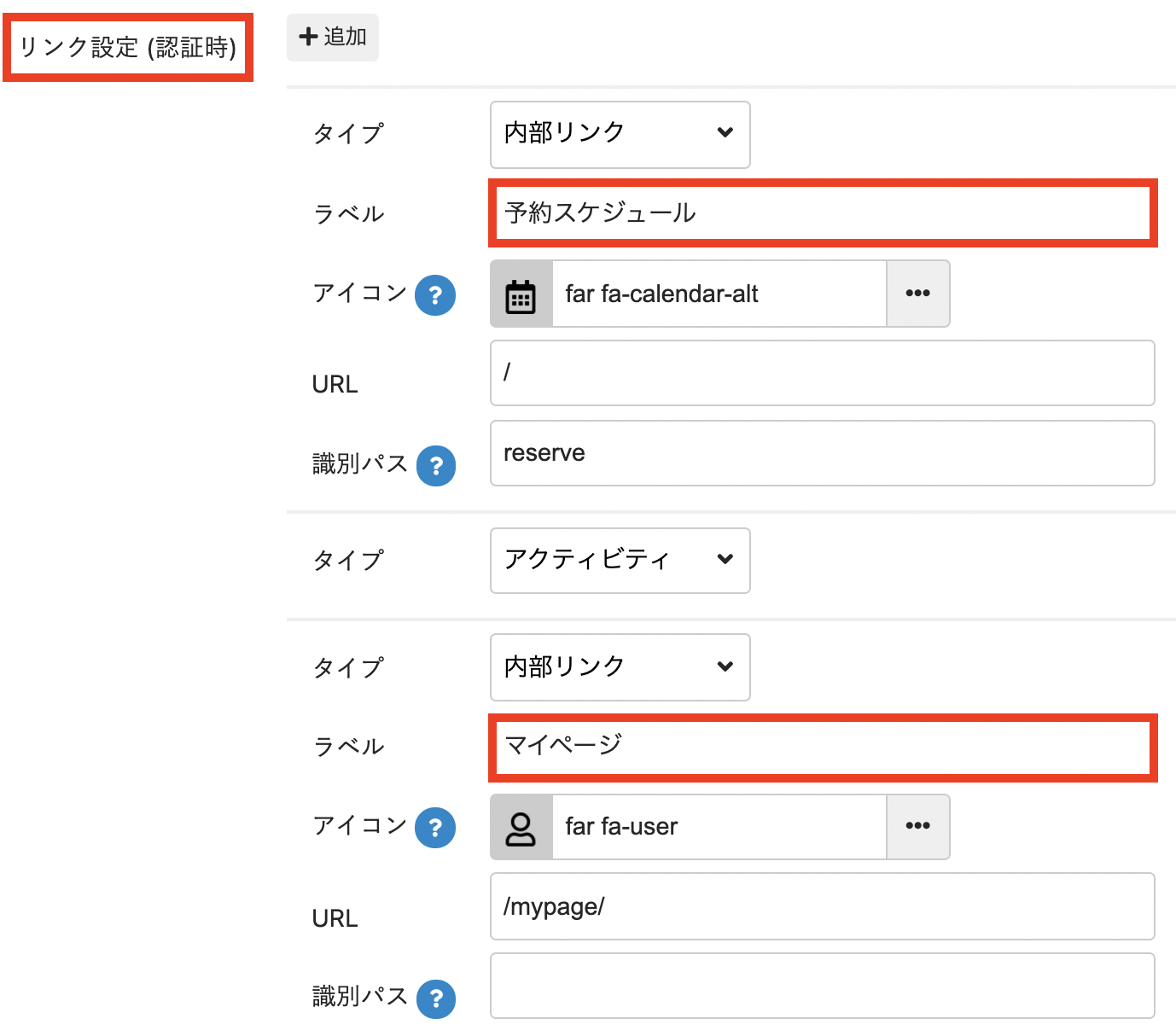Click the 予約スケジュール label field
This screenshot has width=1176, height=1036.
822,213
